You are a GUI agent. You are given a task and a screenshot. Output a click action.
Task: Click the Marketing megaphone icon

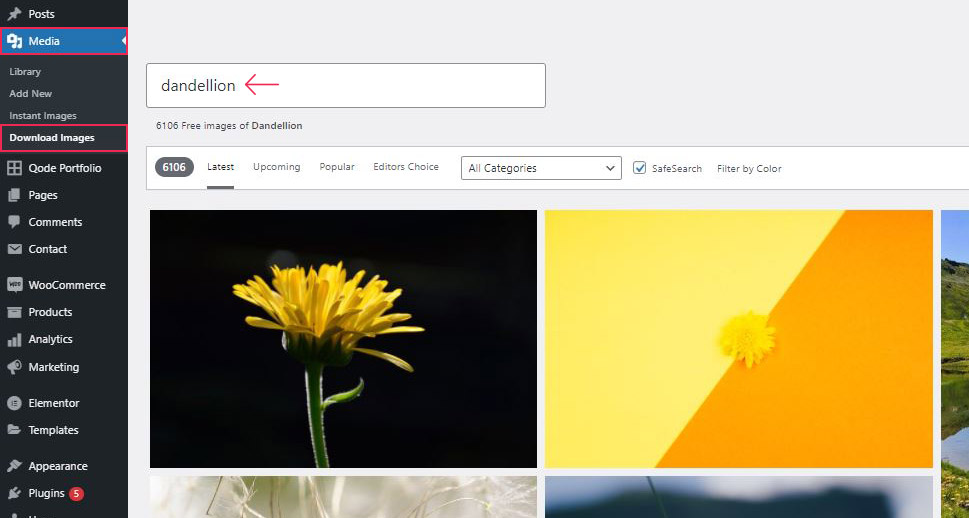(x=14, y=367)
